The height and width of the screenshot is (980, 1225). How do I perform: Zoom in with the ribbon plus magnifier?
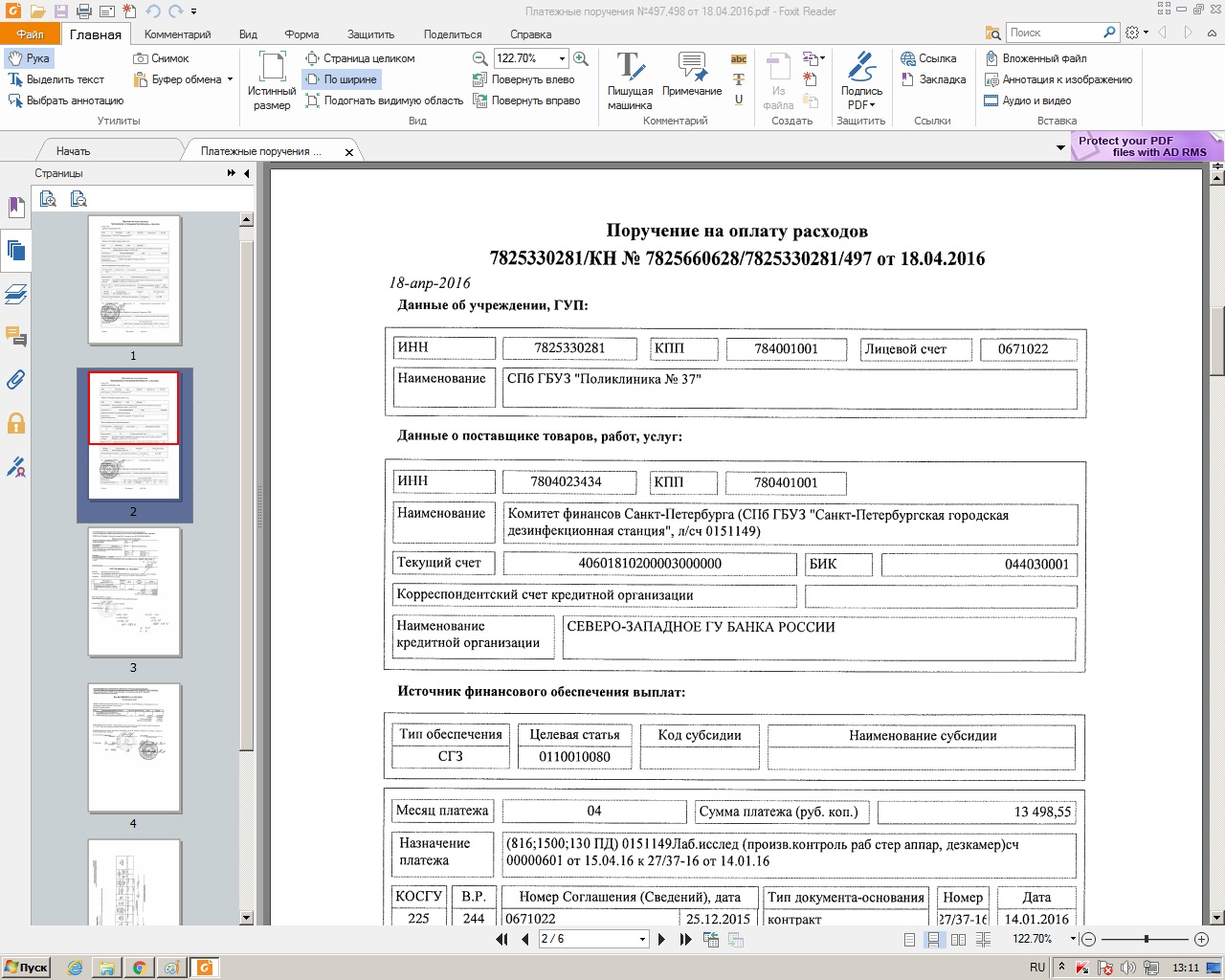point(580,58)
